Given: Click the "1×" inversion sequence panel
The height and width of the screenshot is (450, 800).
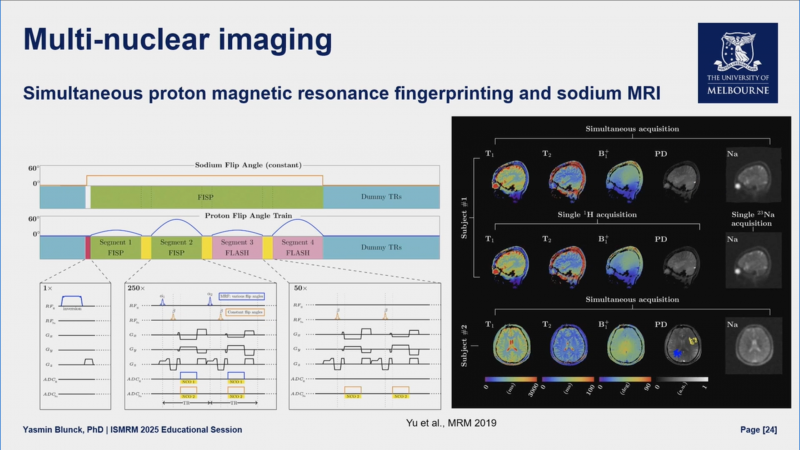Looking at the screenshot, I should click(x=76, y=346).
